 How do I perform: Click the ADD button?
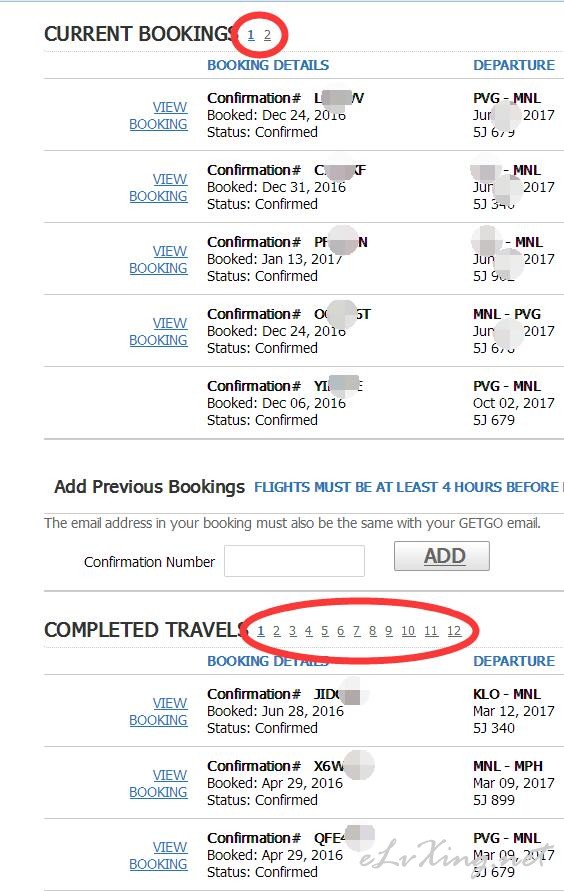(442, 556)
